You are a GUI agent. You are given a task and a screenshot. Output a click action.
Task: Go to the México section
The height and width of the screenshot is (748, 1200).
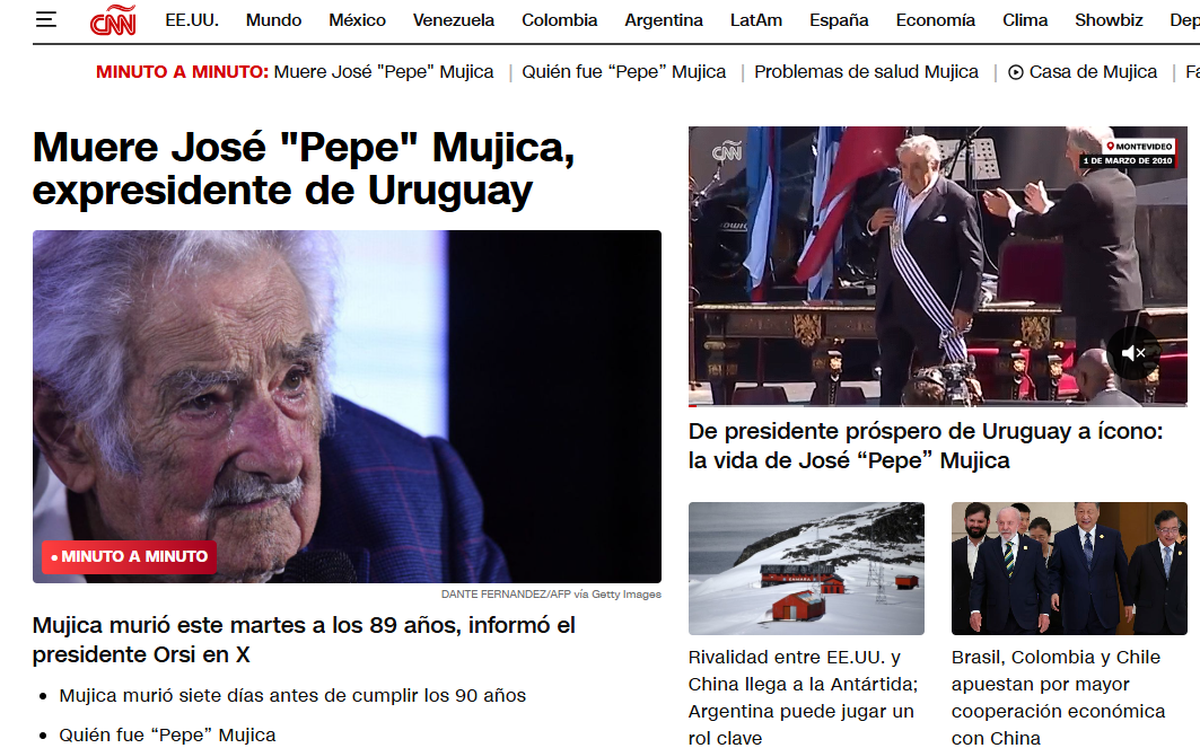pyautogui.click(x=357, y=20)
